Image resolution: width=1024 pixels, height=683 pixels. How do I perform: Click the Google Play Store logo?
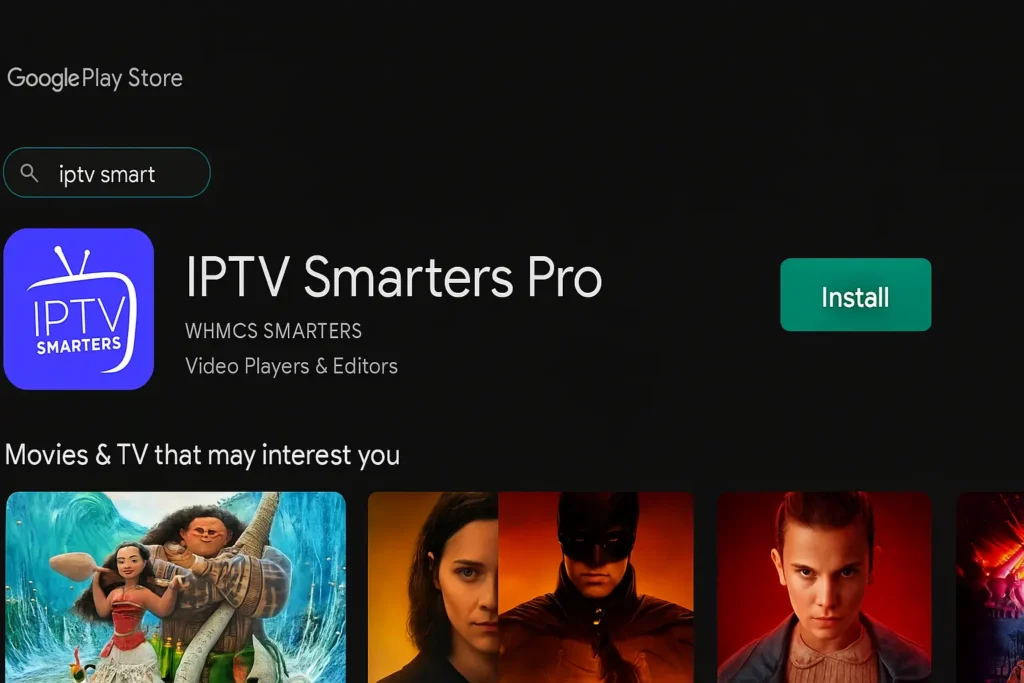[95, 78]
